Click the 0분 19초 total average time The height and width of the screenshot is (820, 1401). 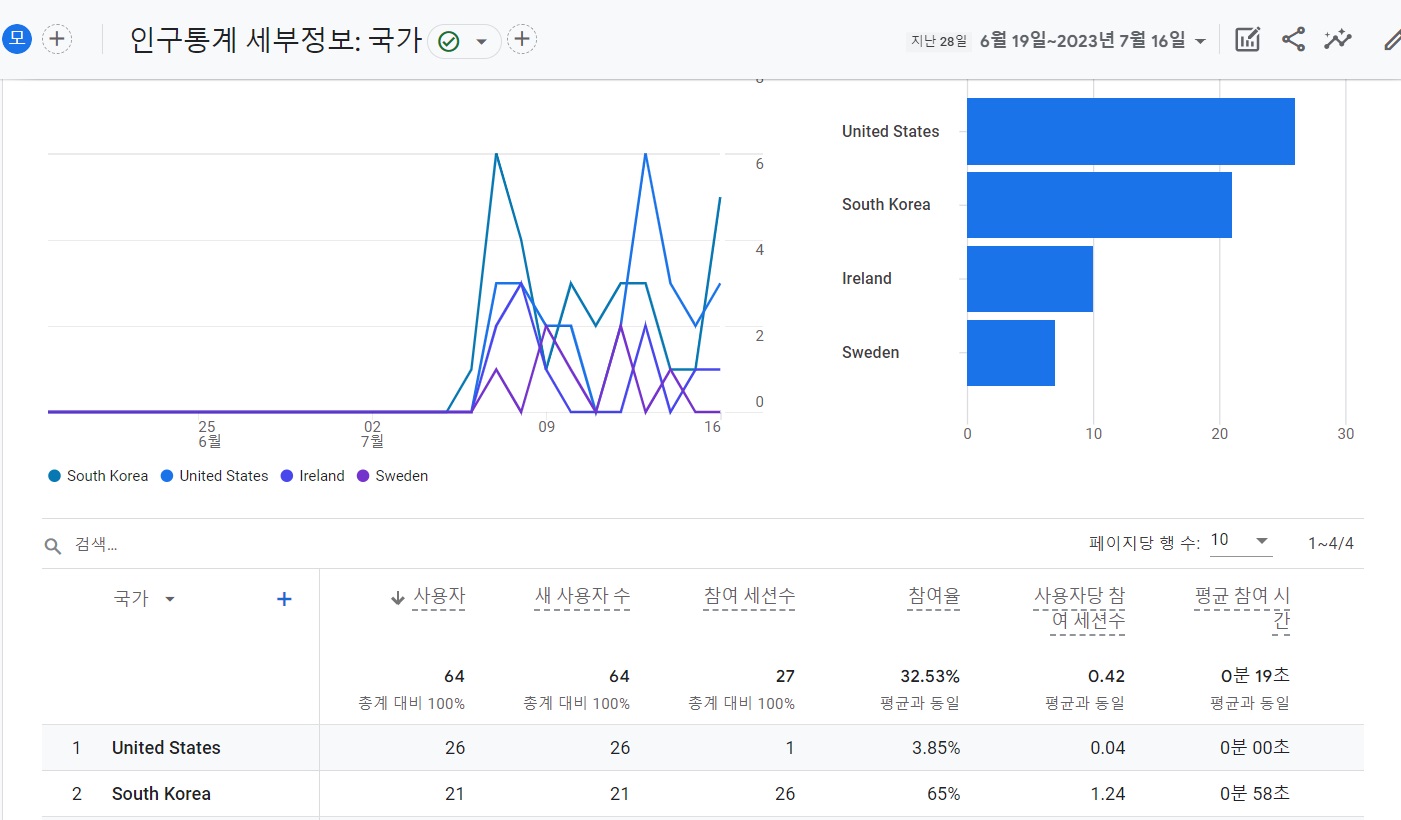coord(1255,677)
